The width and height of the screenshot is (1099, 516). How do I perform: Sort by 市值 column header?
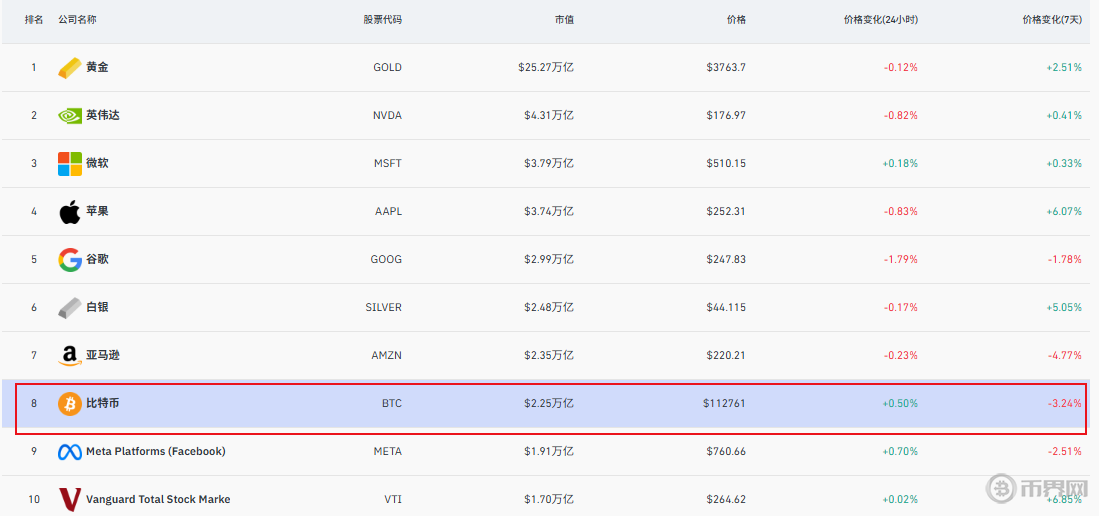[x=564, y=20]
